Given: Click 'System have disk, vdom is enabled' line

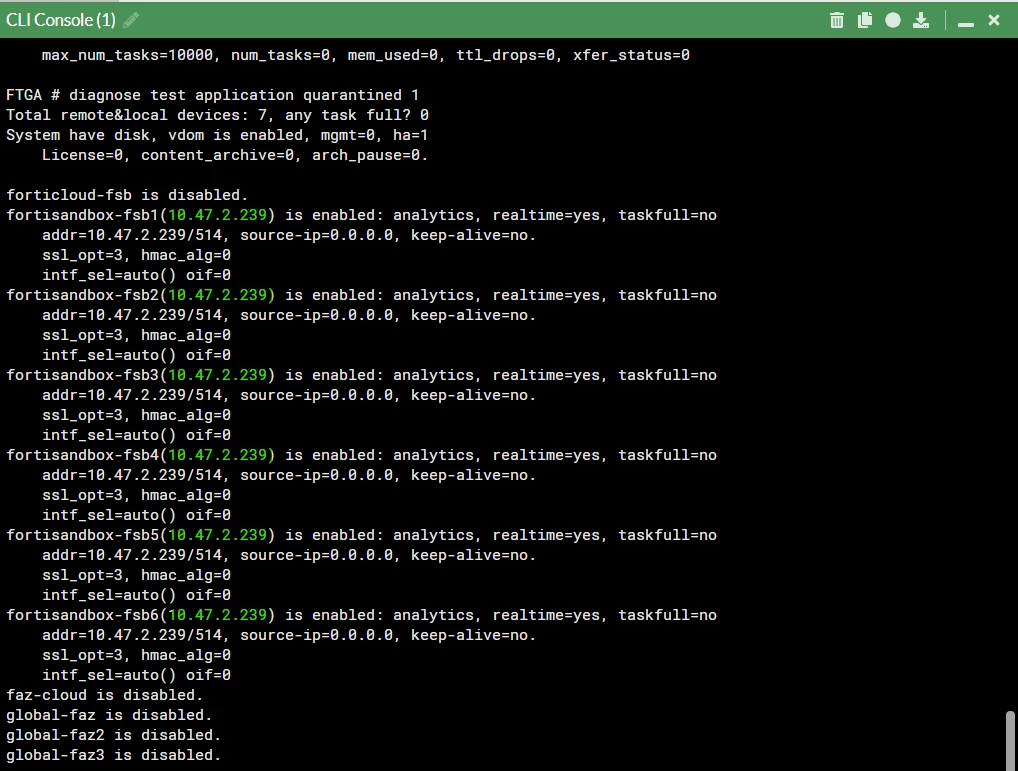Looking at the screenshot, I should pos(217,135).
